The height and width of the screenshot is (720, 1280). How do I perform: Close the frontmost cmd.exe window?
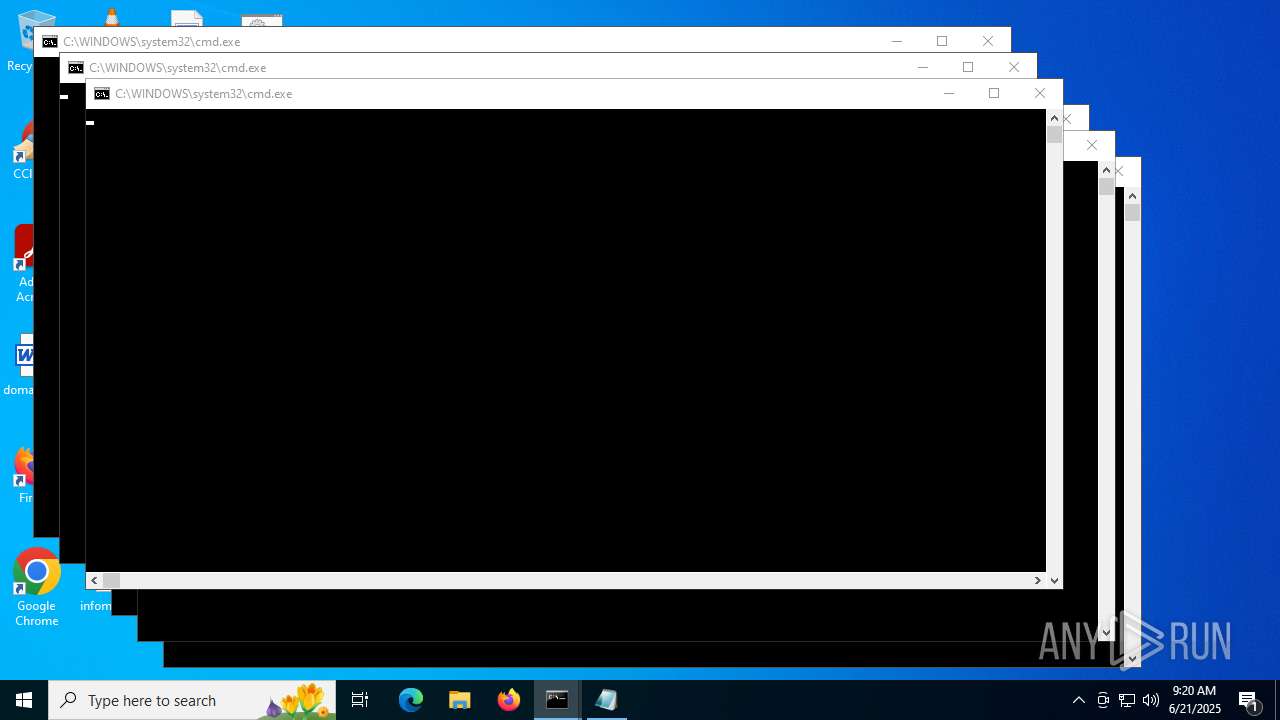(1040, 93)
